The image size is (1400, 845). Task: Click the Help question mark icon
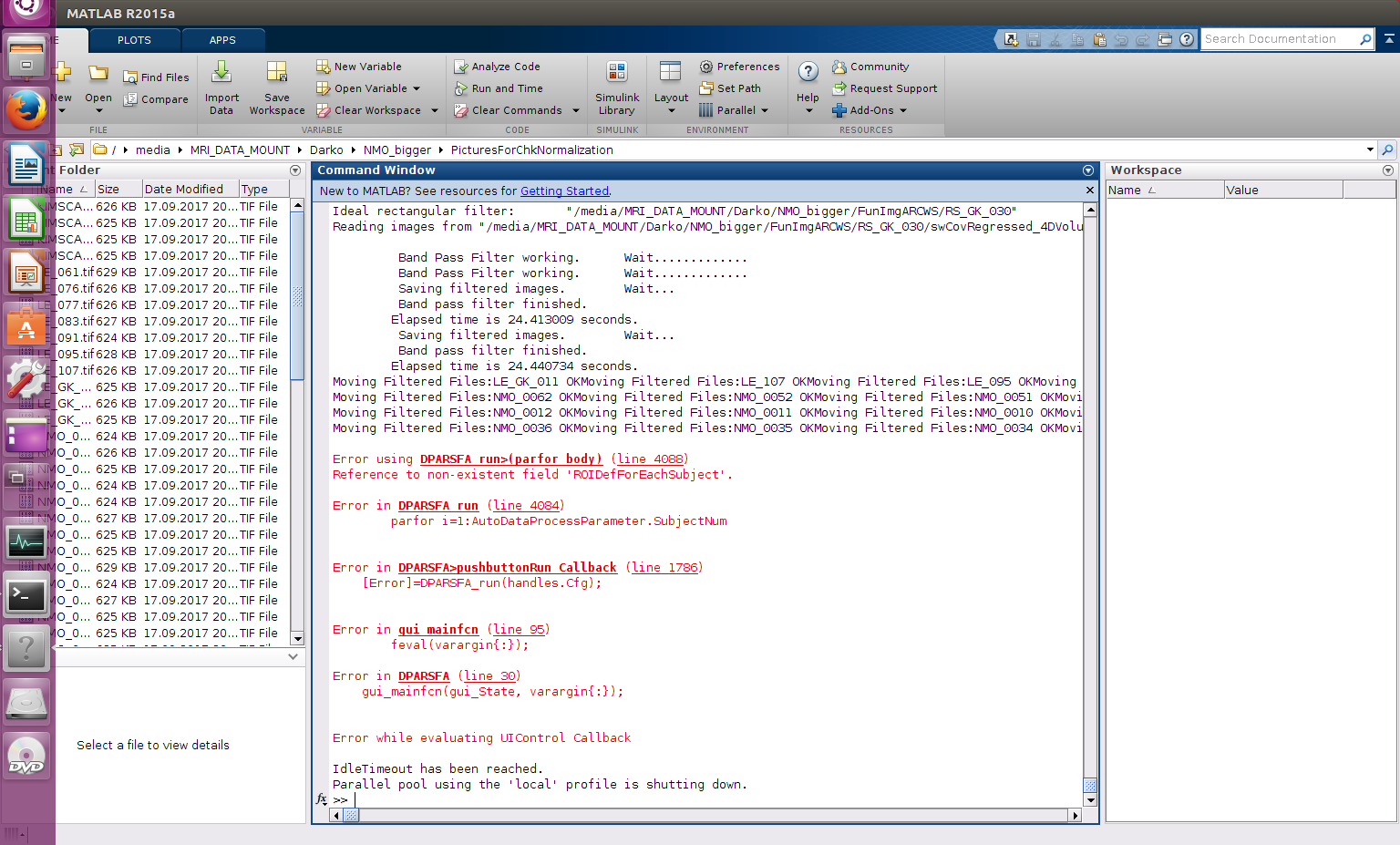pos(808,72)
